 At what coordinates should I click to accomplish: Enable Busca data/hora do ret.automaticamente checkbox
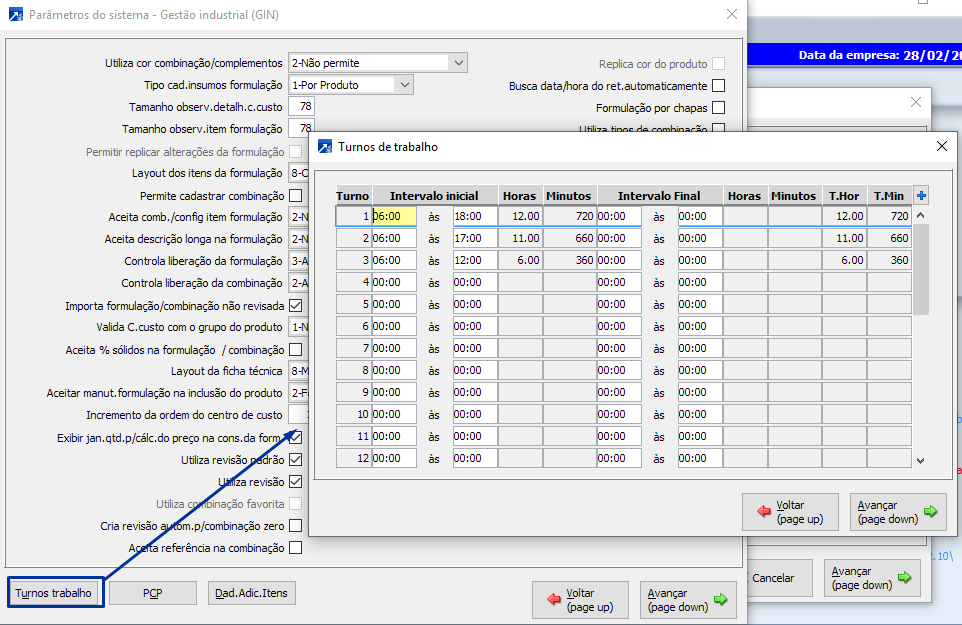(718, 86)
